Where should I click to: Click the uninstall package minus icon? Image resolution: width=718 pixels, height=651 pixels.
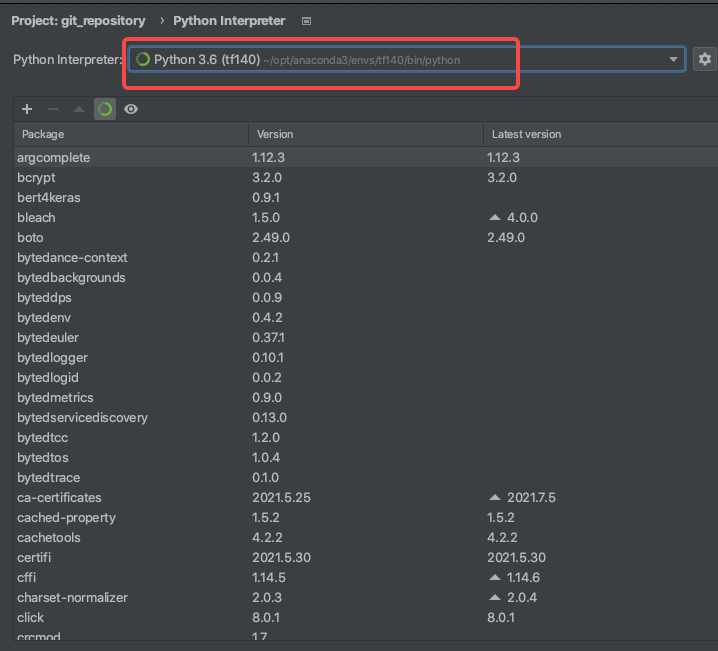coord(53,109)
